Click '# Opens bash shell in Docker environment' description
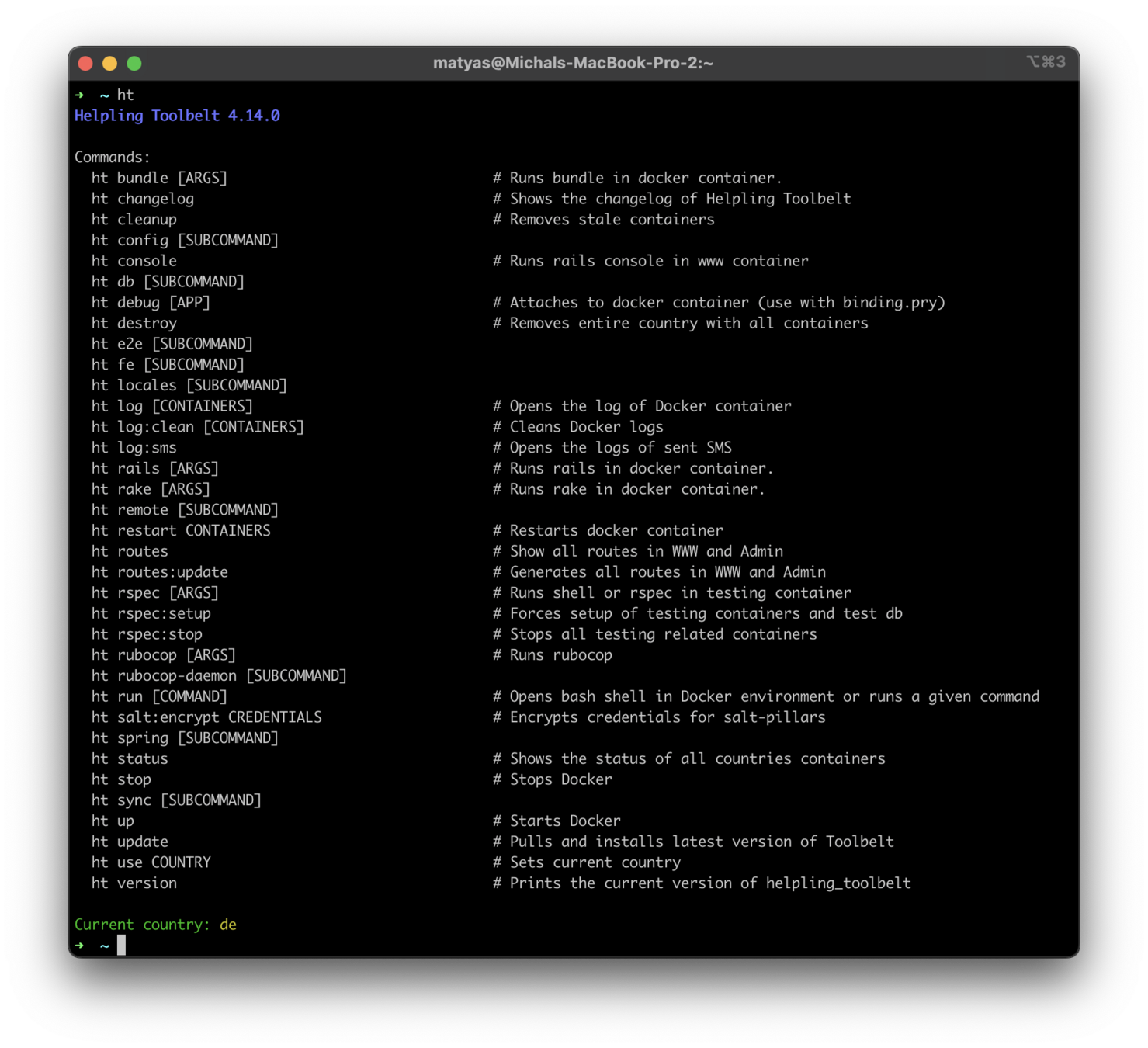 coord(766,697)
